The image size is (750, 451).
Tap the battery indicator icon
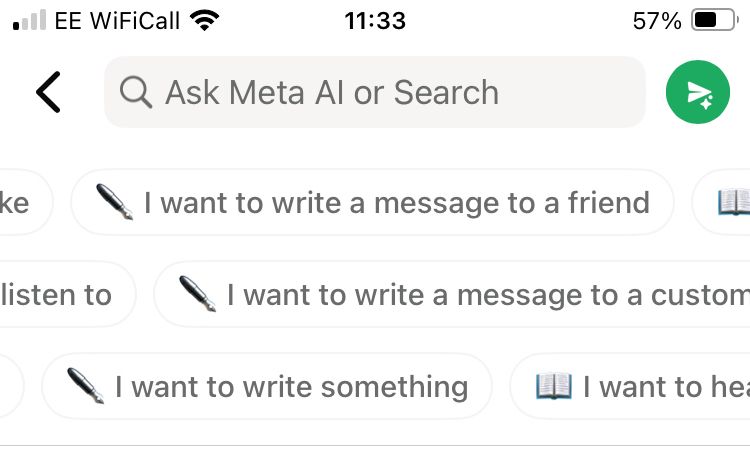715,20
